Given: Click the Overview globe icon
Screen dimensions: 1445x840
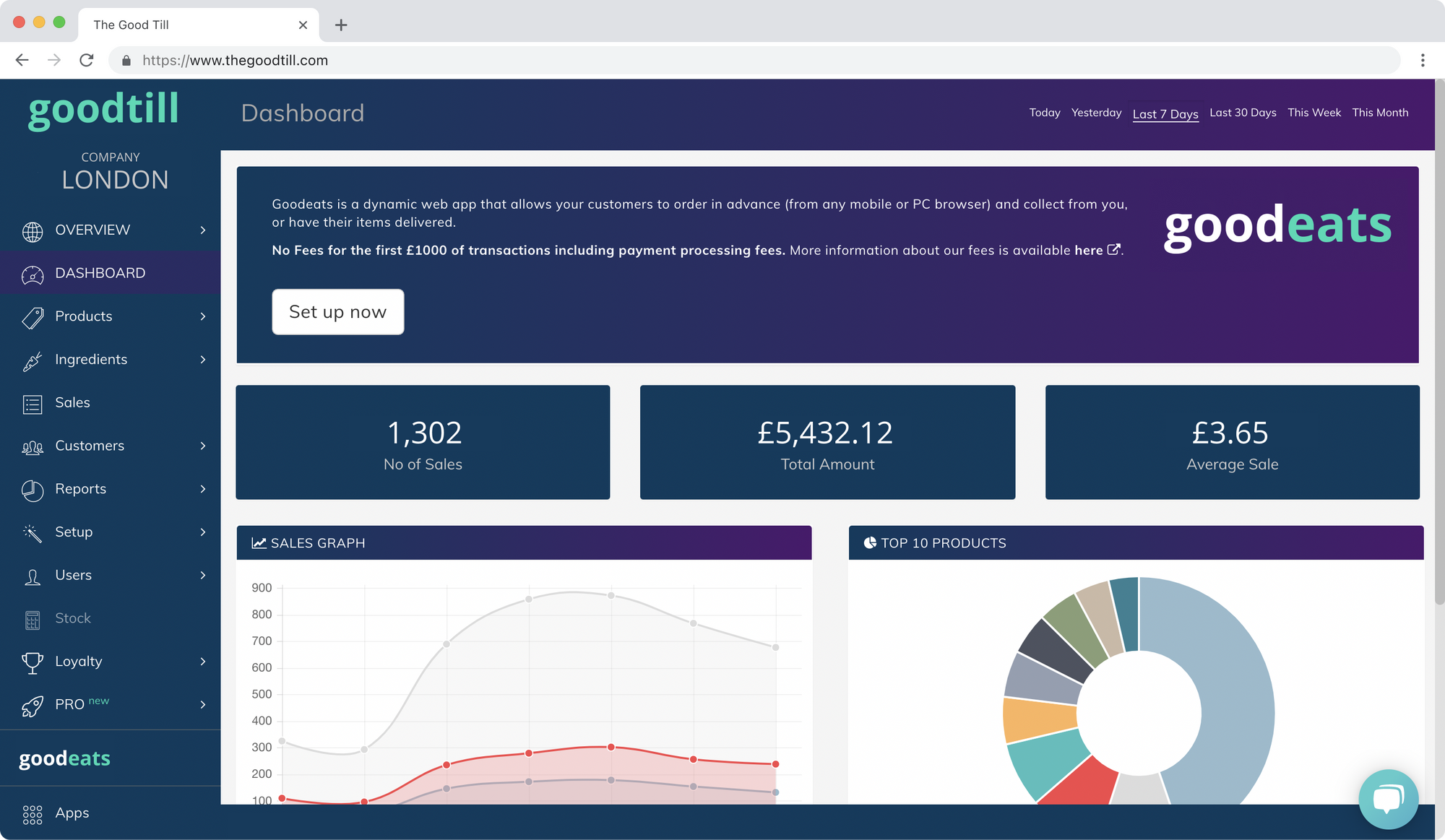Looking at the screenshot, I should click(33, 231).
